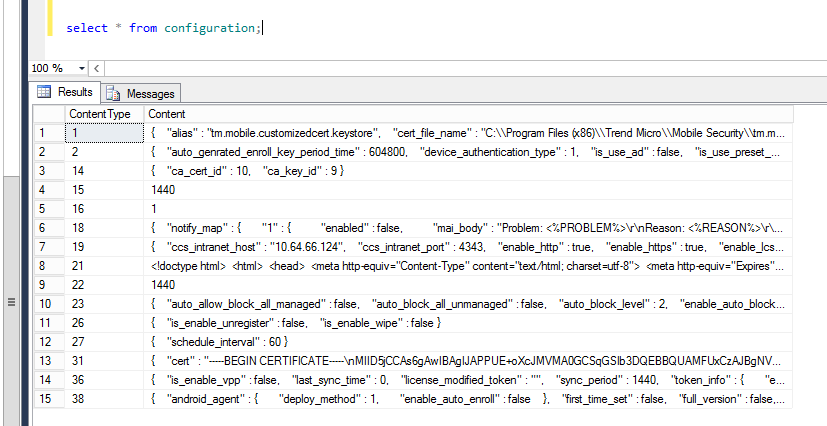Screen dimensions: 827x426
Task: Select ContentType cell with value 38
Action: tap(104, 399)
